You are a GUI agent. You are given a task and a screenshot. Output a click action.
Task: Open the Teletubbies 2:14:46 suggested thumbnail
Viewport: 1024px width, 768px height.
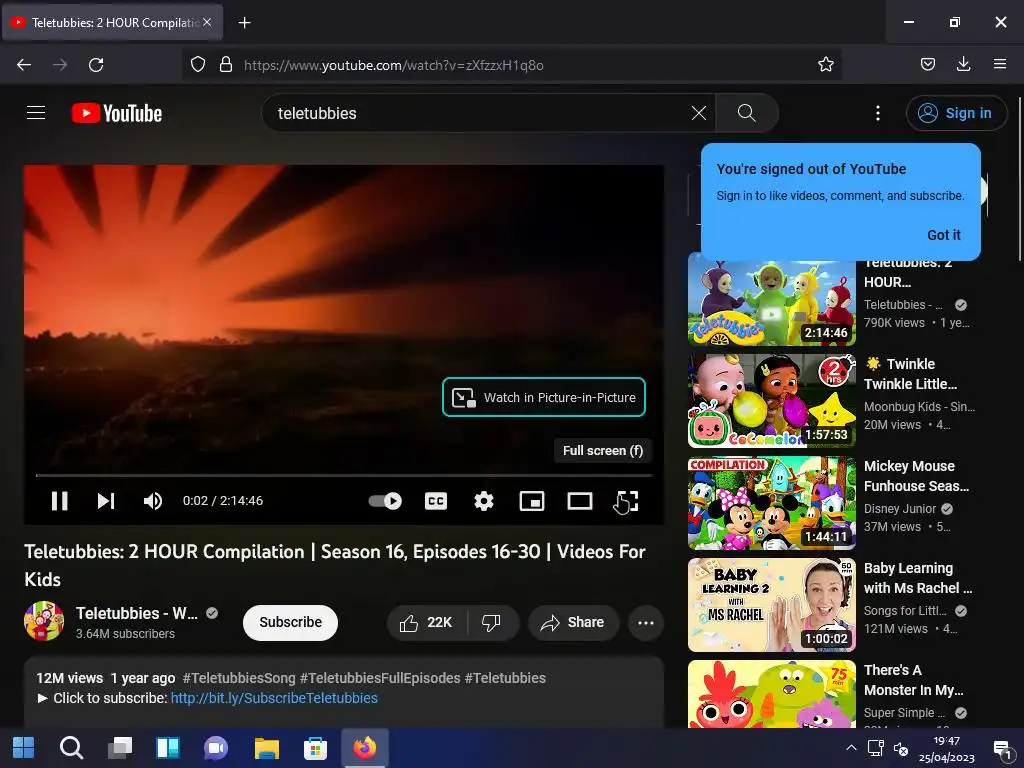coord(771,299)
